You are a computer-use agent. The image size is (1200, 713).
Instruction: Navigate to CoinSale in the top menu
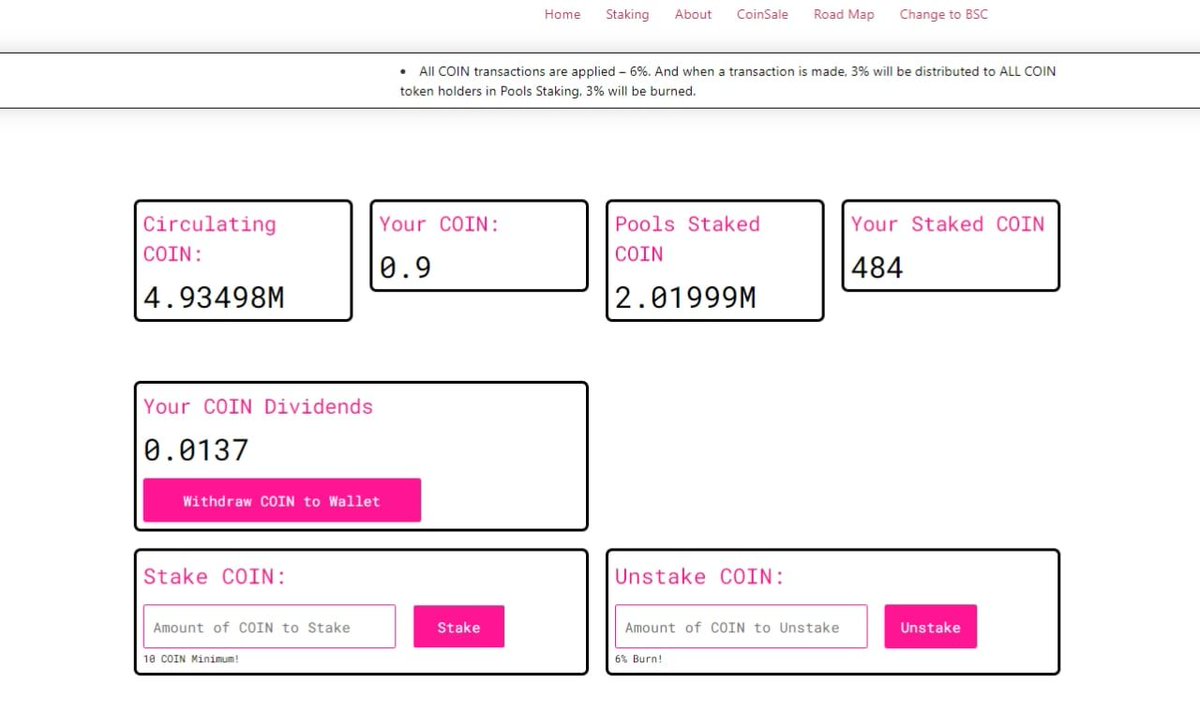(762, 14)
